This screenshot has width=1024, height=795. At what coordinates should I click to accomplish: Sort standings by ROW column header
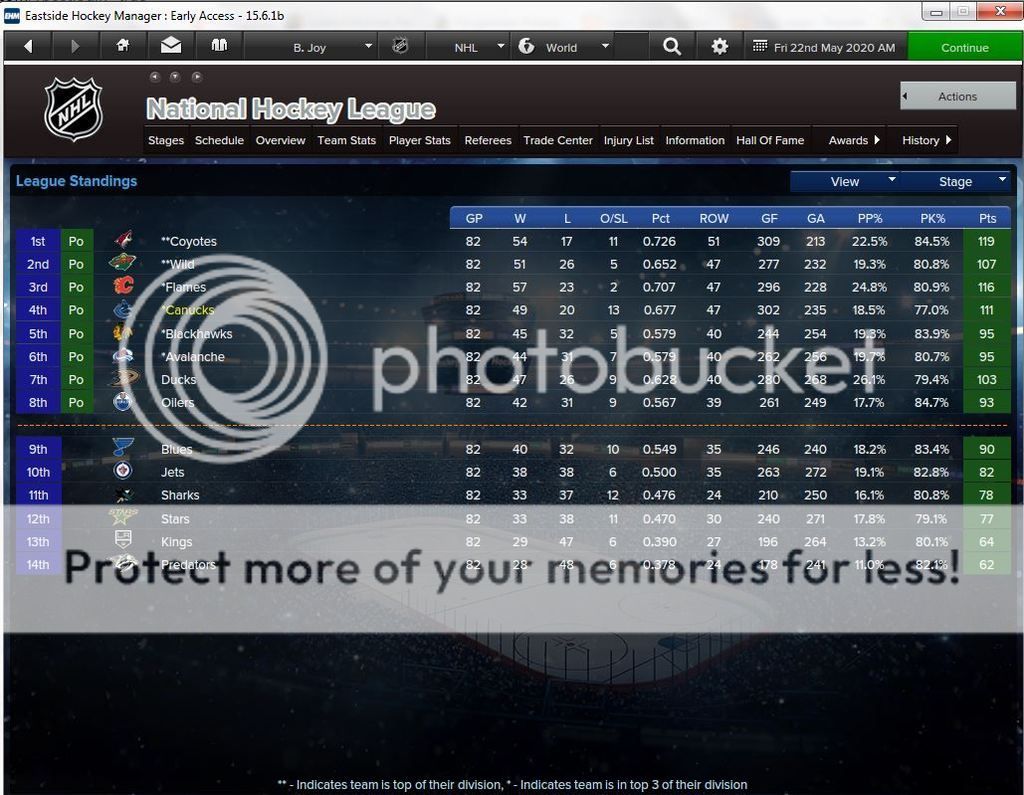(x=714, y=218)
